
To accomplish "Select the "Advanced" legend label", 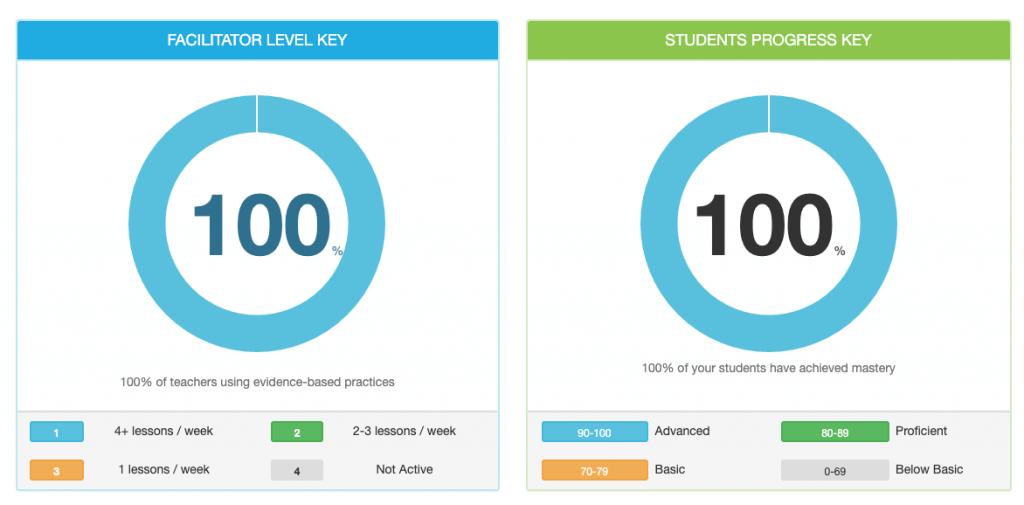I will coord(682,431).
